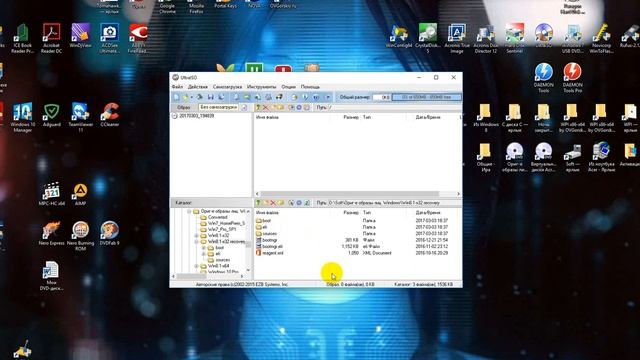Click the disc icon after the Burn separator
This screenshot has width=640, height=360.
pyautogui.click(x=295, y=97)
